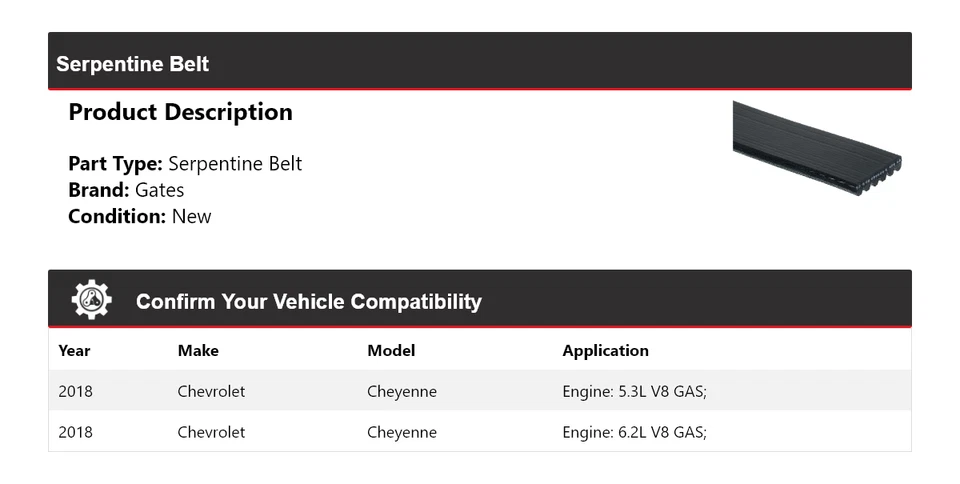
Task: Click the Part Type: Serpentine Belt line
Action: [185, 164]
